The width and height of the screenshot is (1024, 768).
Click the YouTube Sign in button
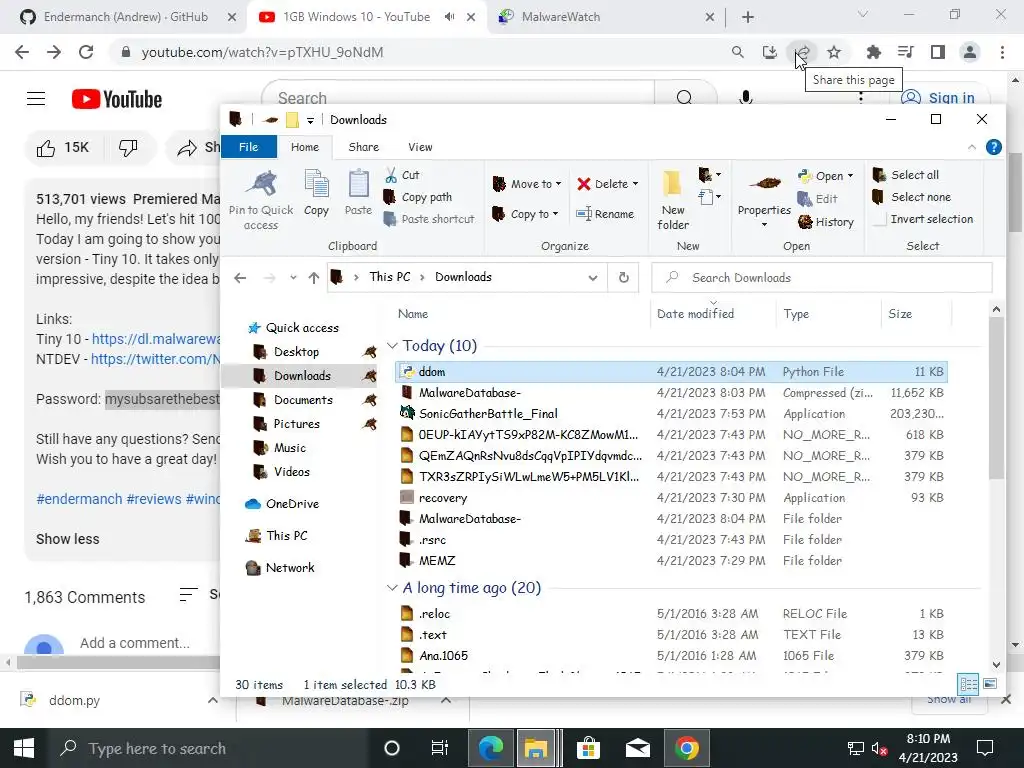pyautogui.click(x=940, y=98)
